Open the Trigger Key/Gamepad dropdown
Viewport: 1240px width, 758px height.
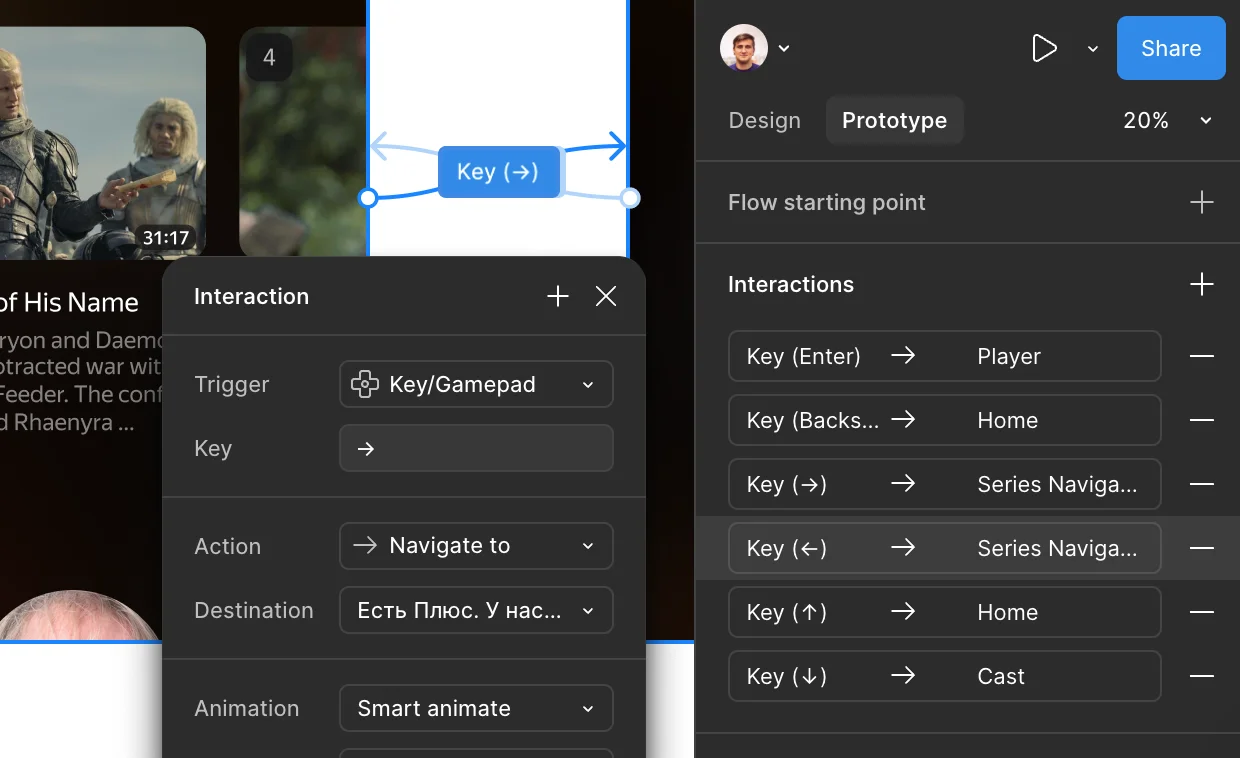pos(476,384)
